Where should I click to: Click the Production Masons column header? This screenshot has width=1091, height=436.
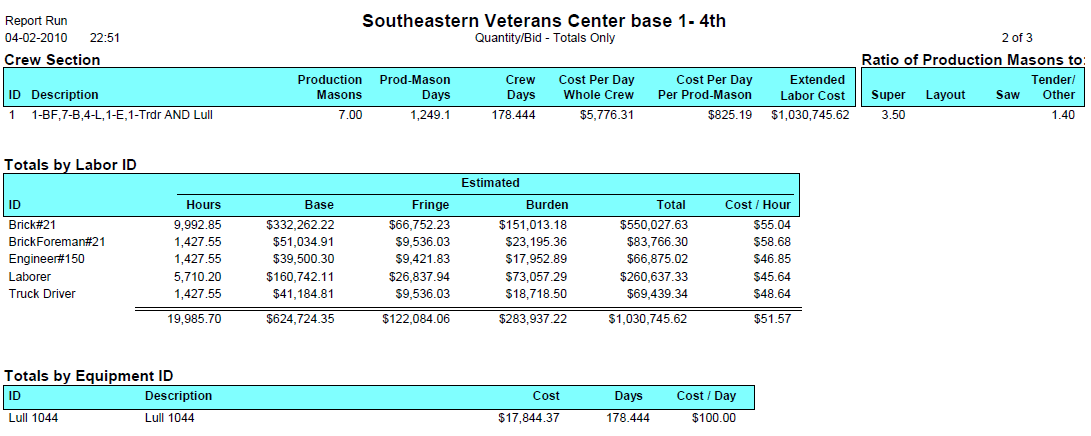pyautogui.click(x=330, y=87)
